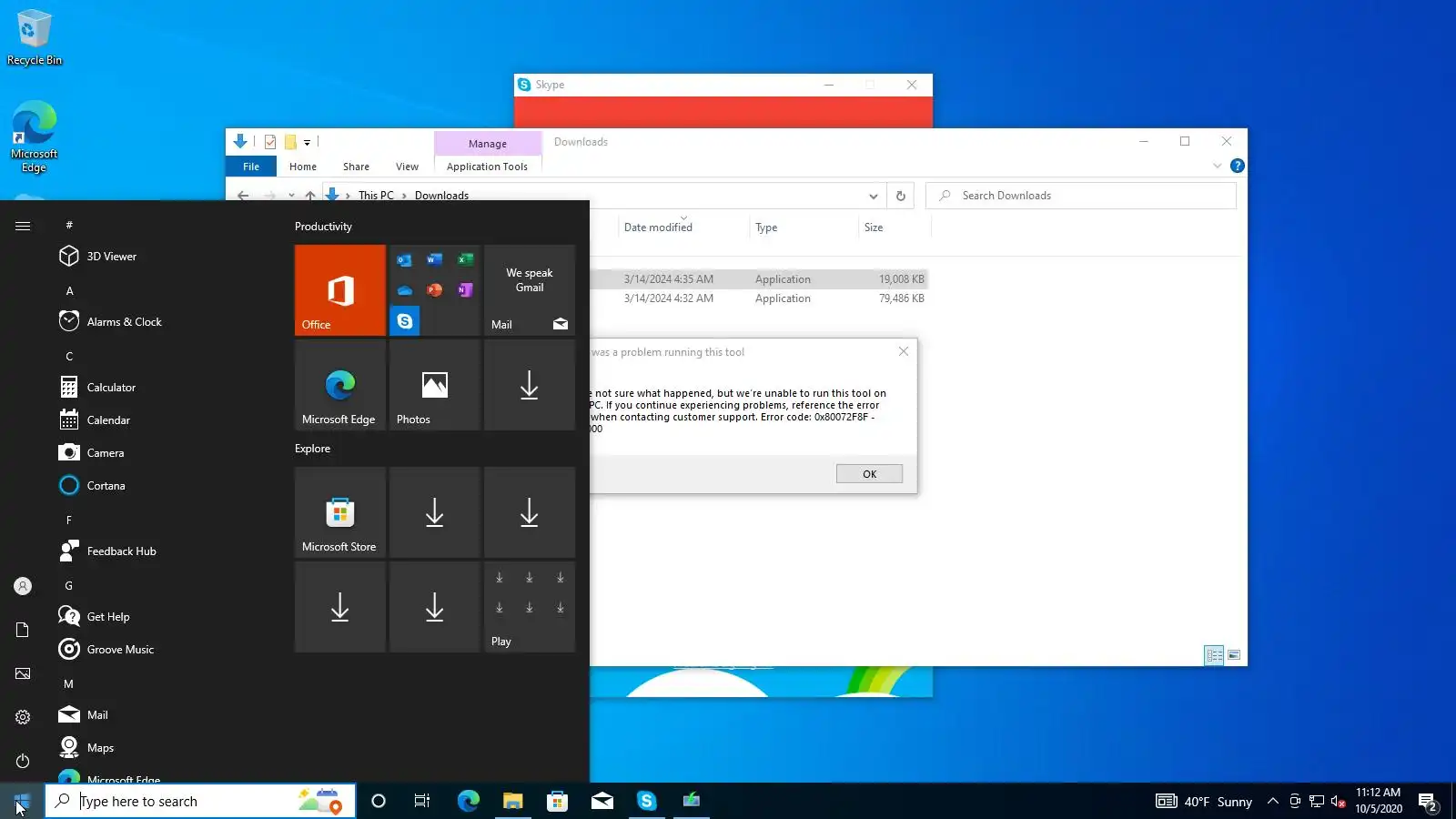Open Documents from Start sidebar
This screenshot has width=1456, height=819.
23,630
